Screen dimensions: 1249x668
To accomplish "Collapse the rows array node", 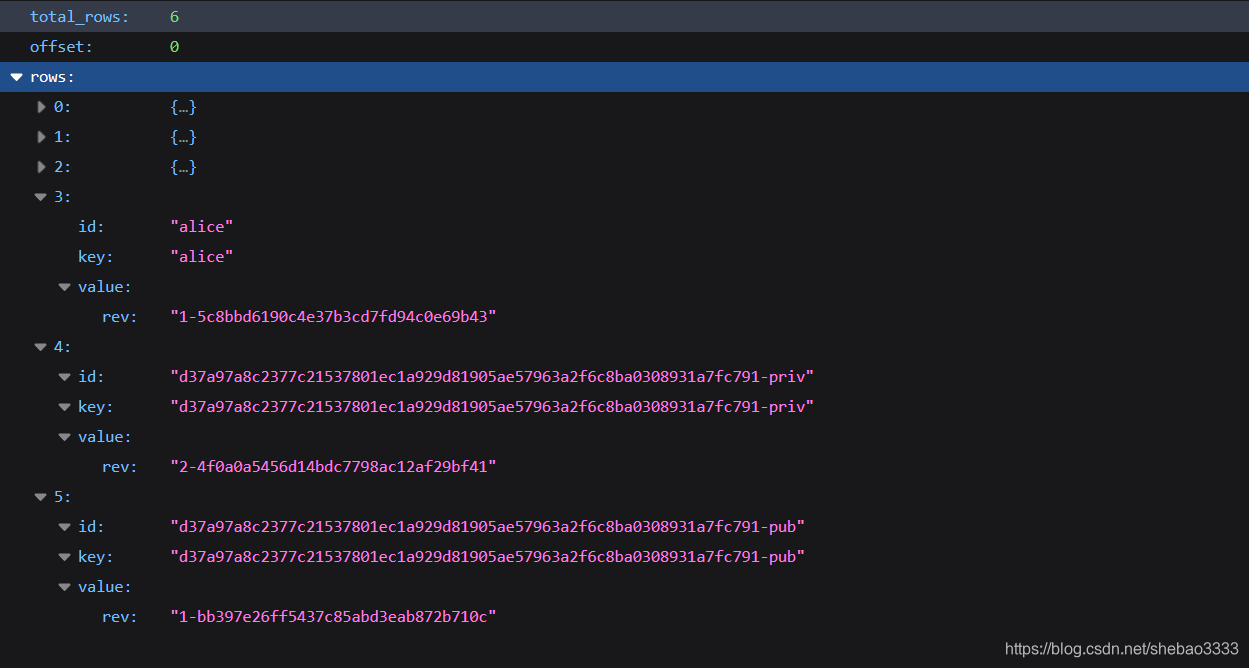I will point(16,77).
